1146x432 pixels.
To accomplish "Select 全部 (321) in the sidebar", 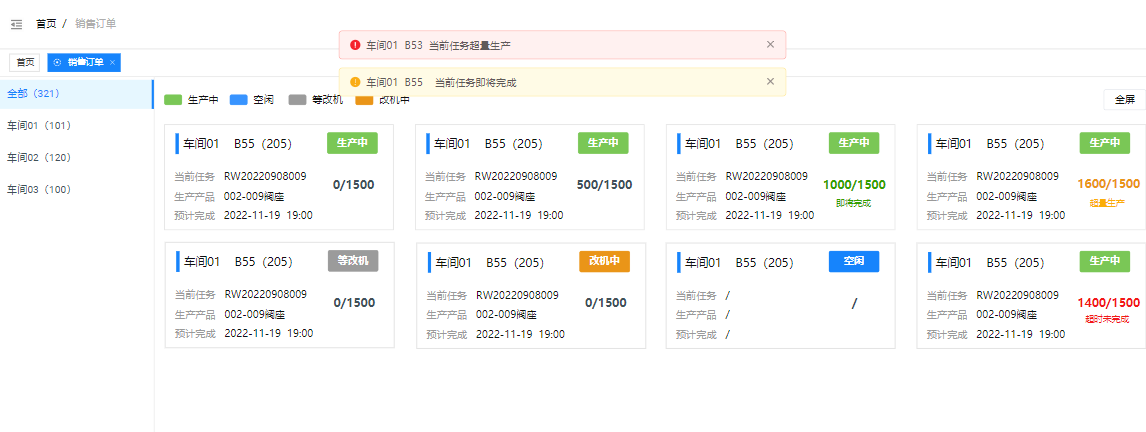I will coord(34,94).
